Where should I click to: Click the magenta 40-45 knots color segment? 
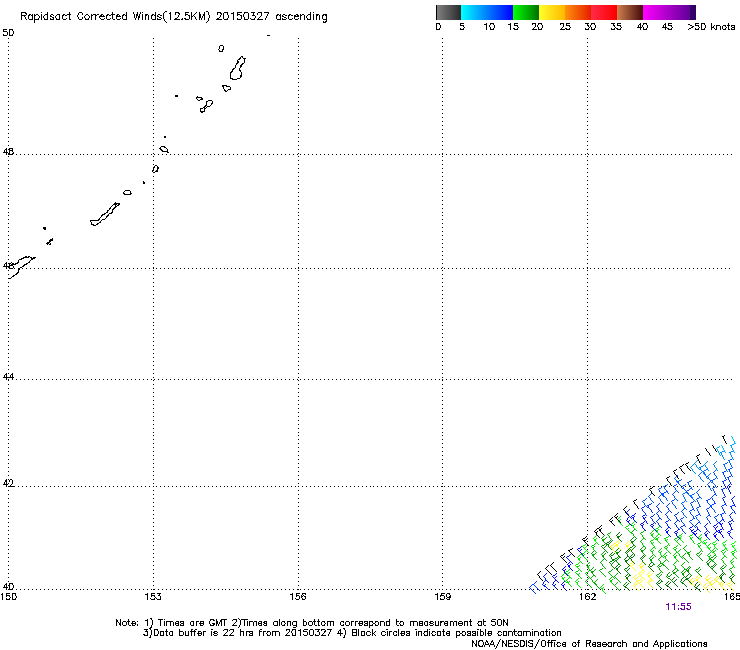tap(656, 12)
